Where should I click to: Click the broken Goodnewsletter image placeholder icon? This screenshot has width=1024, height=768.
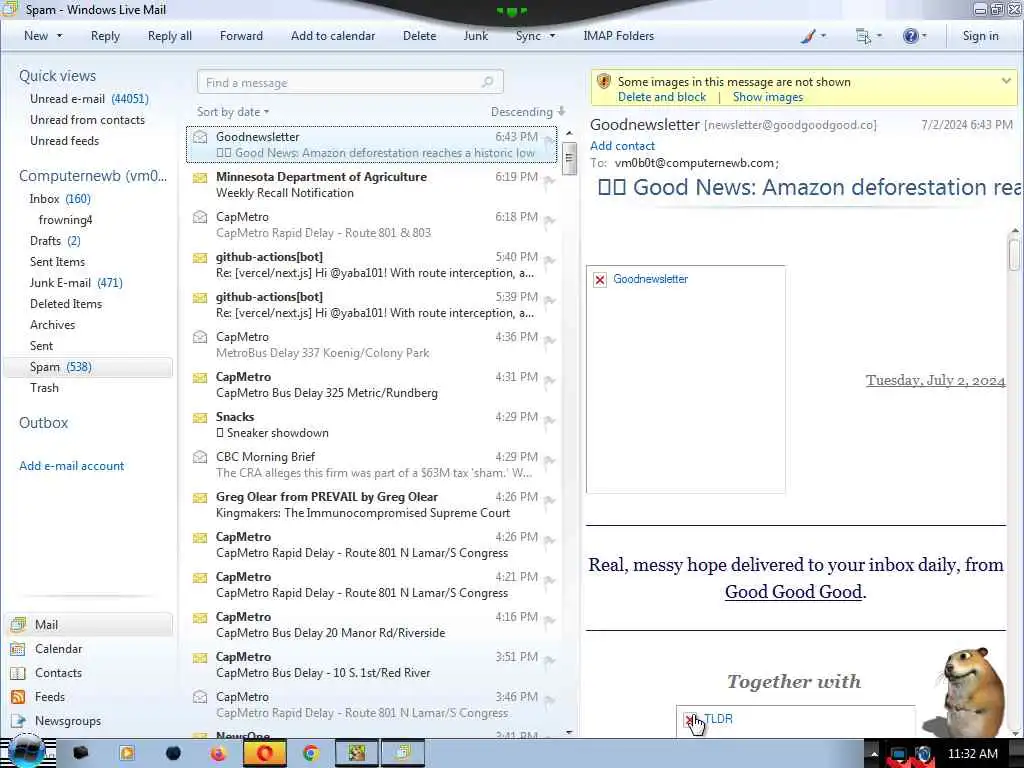click(x=600, y=280)
